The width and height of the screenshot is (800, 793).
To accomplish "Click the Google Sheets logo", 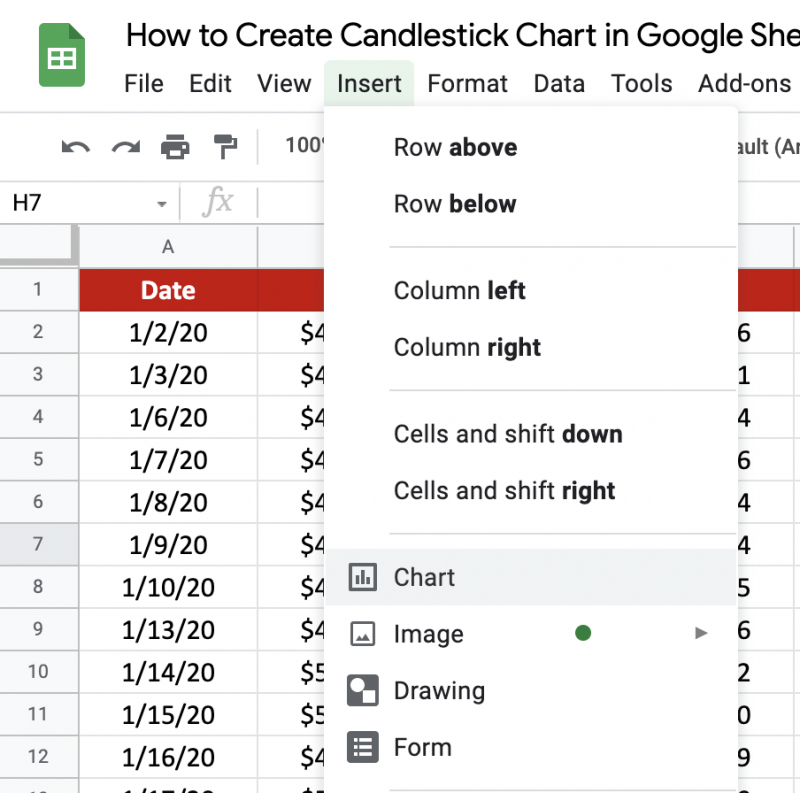I will pyautogui.click(x=61, y=55).
